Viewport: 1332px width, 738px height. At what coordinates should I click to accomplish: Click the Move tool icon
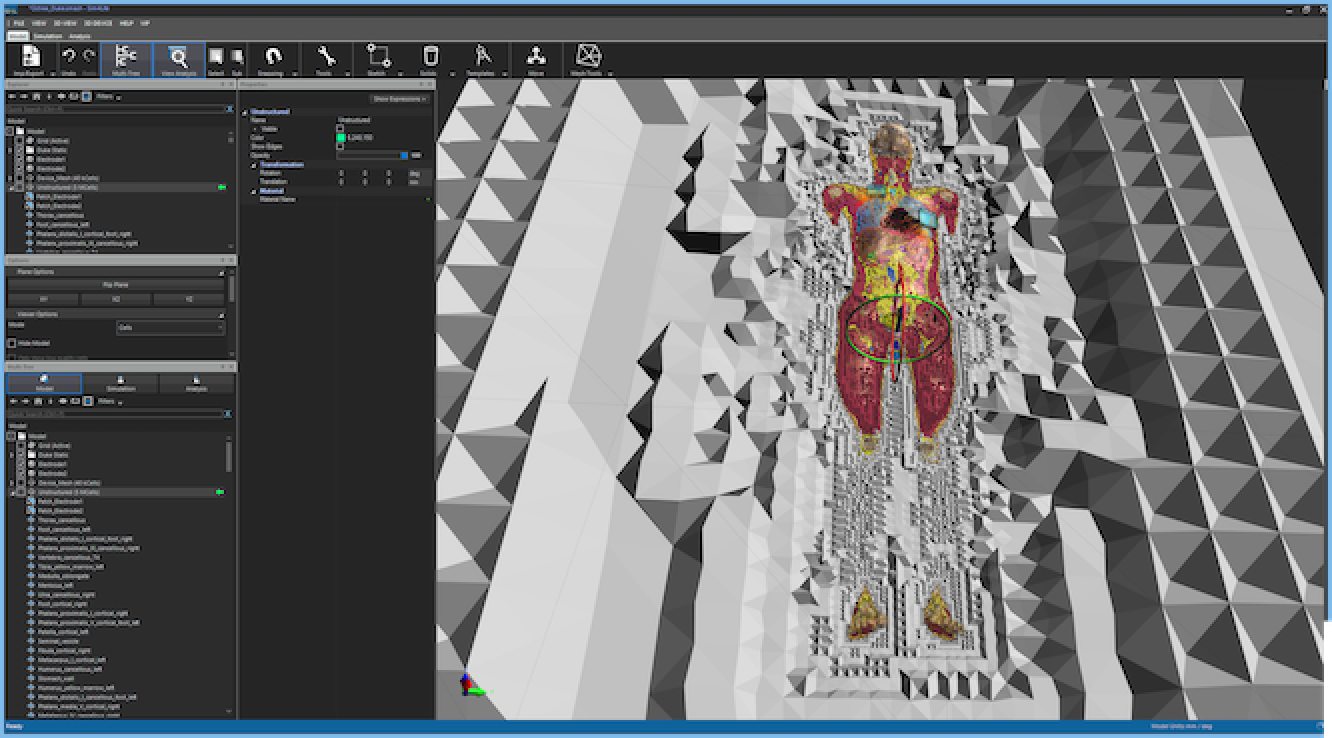tap(535, 58)
